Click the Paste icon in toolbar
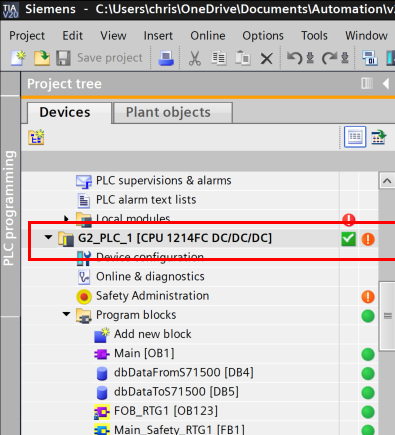 243,58
